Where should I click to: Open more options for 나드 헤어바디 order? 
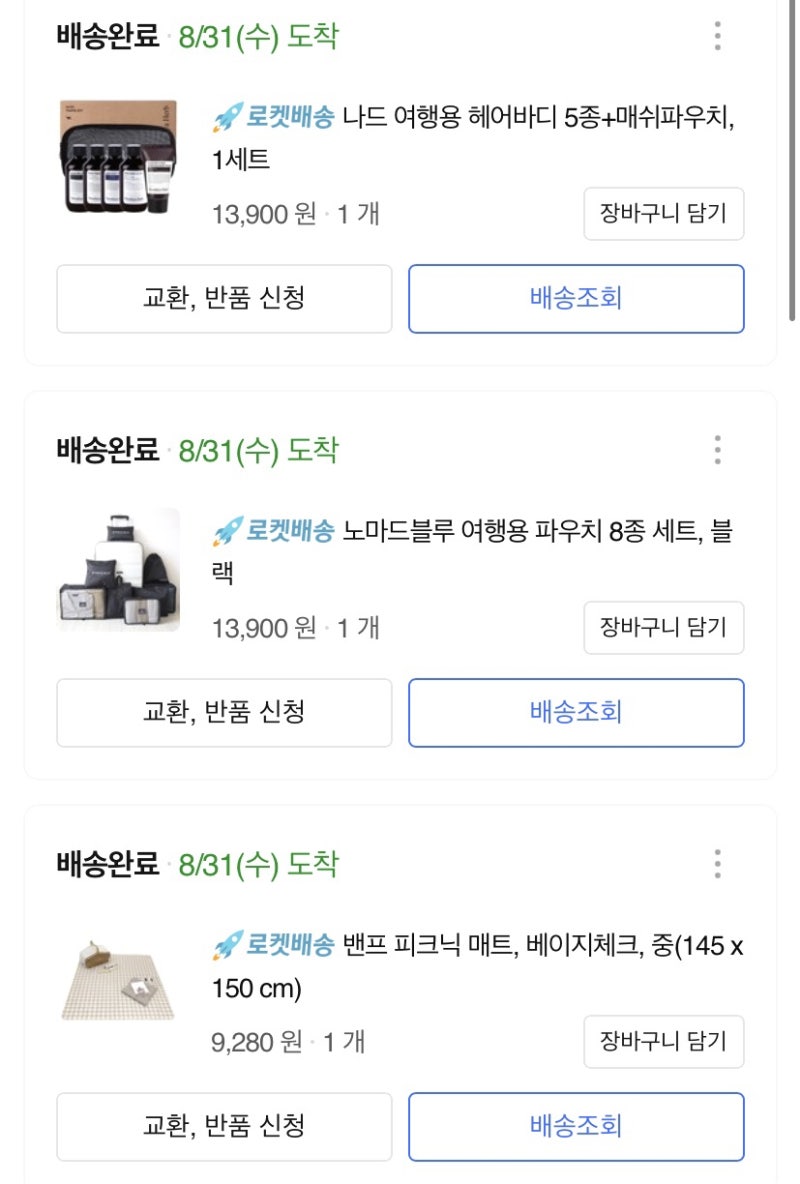717,36
